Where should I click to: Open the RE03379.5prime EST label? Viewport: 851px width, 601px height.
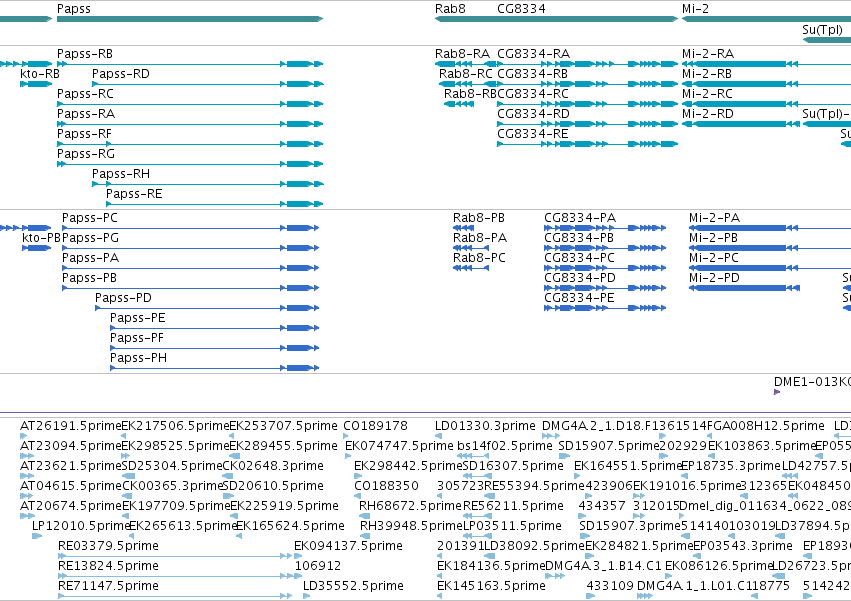(x=109, y=546)
